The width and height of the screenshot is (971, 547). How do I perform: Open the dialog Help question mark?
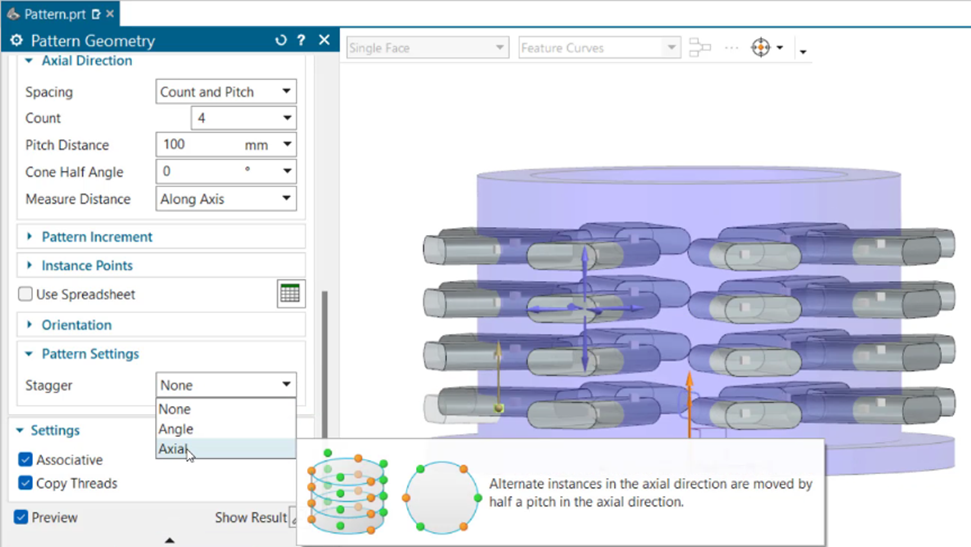coord(301,40)
